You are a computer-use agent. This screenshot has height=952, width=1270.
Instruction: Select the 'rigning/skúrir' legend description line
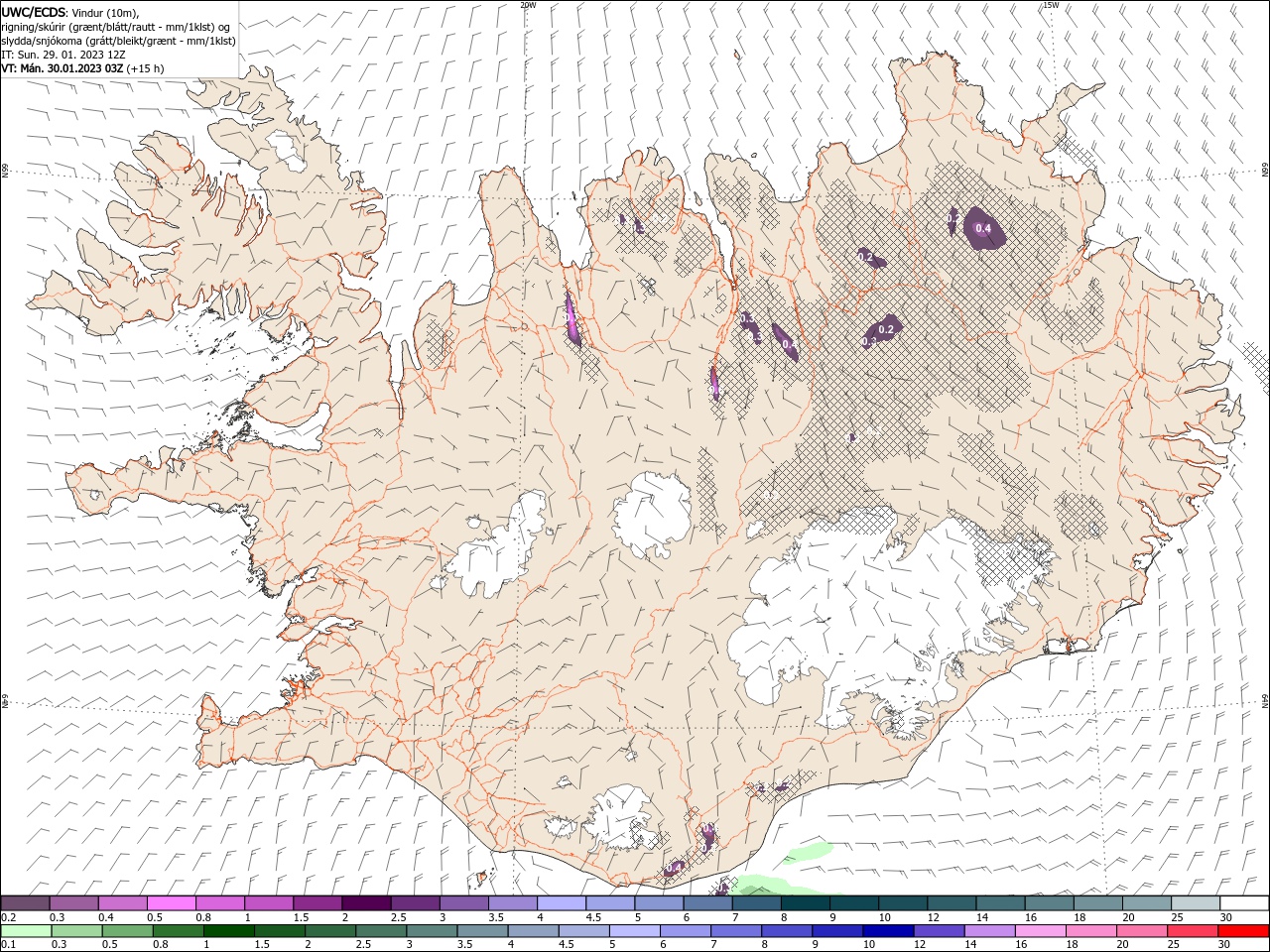coord(116,27)
